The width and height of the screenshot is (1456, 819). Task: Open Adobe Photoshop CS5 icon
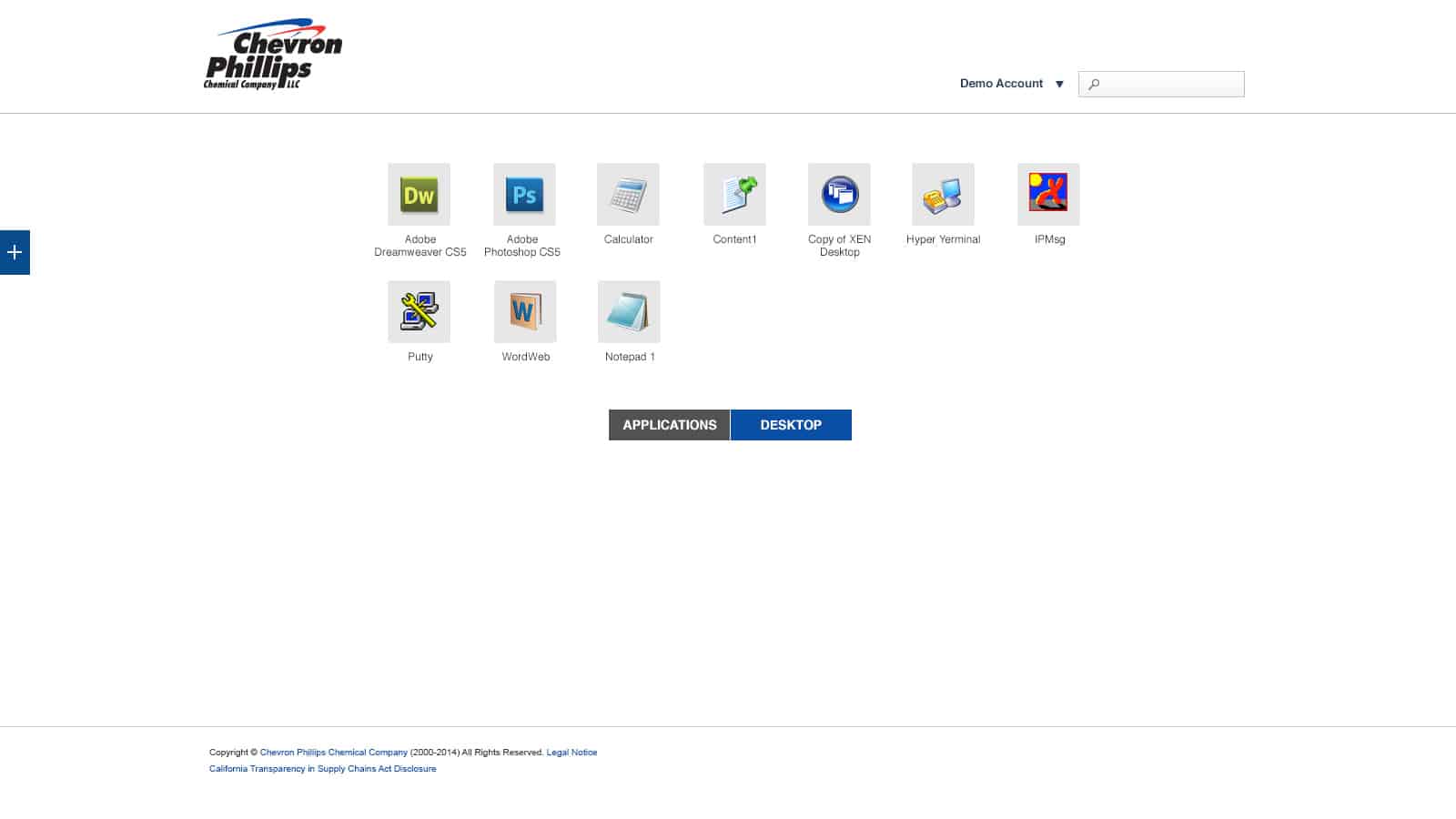(x=524, y=194)
